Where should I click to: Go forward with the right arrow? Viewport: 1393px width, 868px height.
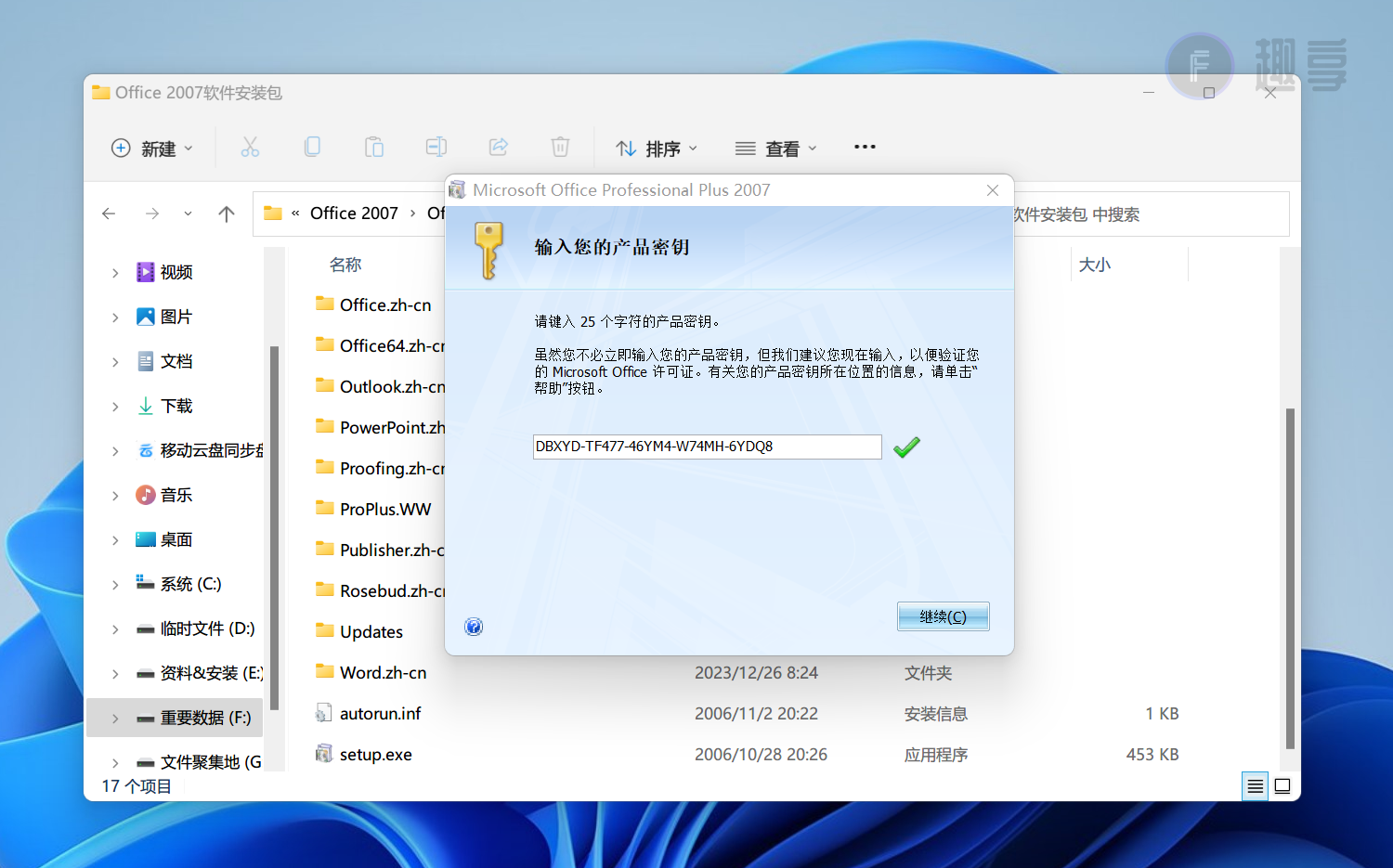click(151, 214)
